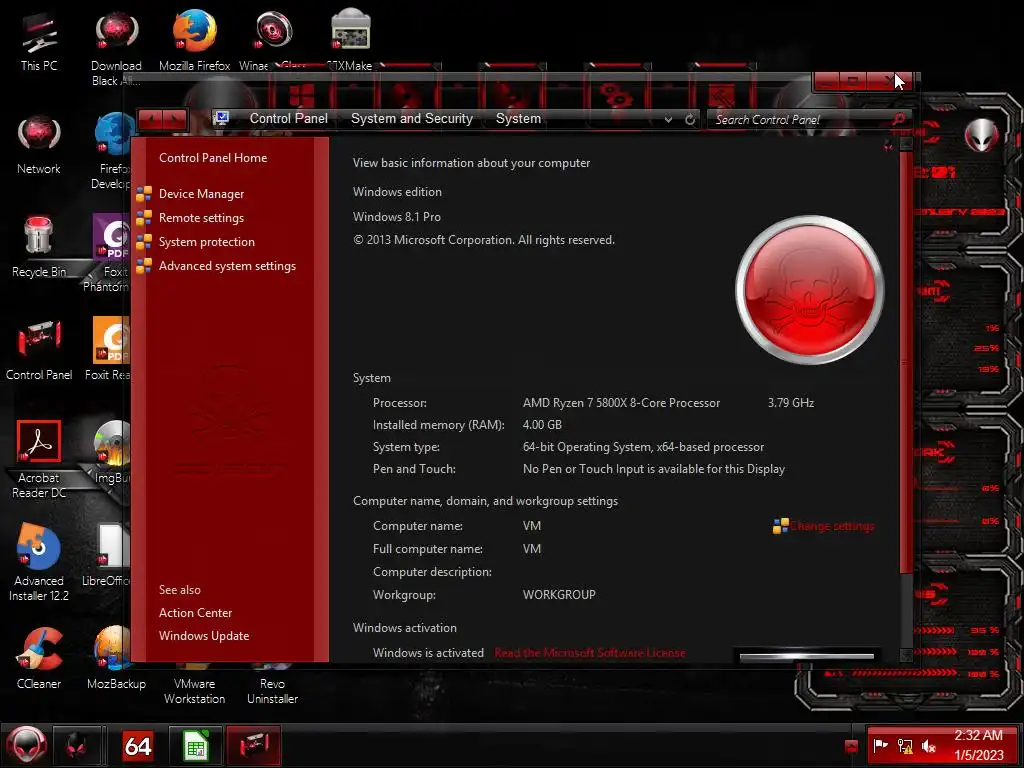
Task: Click the search magnifier icon
Action: pos(899,119)
